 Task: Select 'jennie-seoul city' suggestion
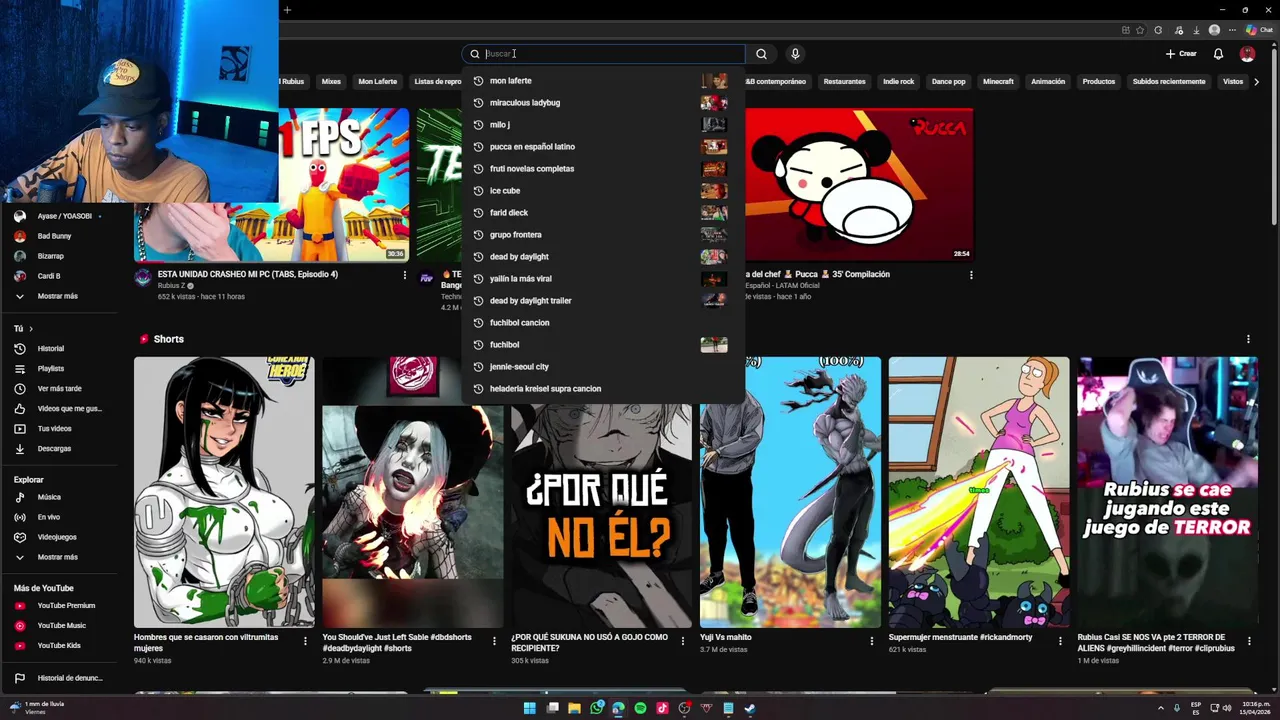pyautogui.click(x=603, y=367)
